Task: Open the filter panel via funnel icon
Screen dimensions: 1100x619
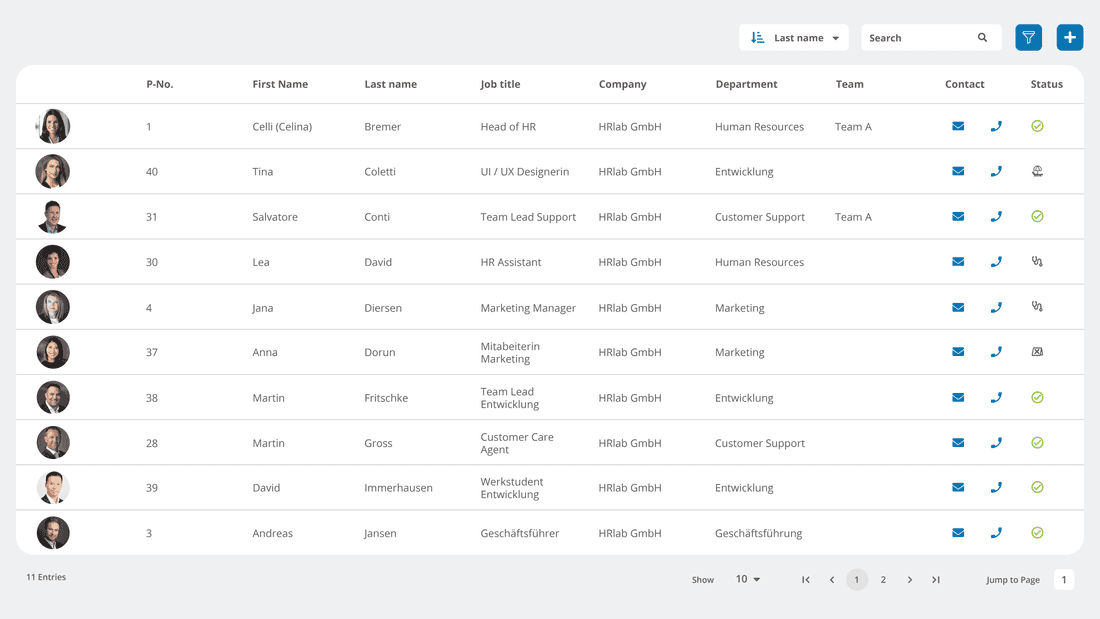Action: 1028,37
